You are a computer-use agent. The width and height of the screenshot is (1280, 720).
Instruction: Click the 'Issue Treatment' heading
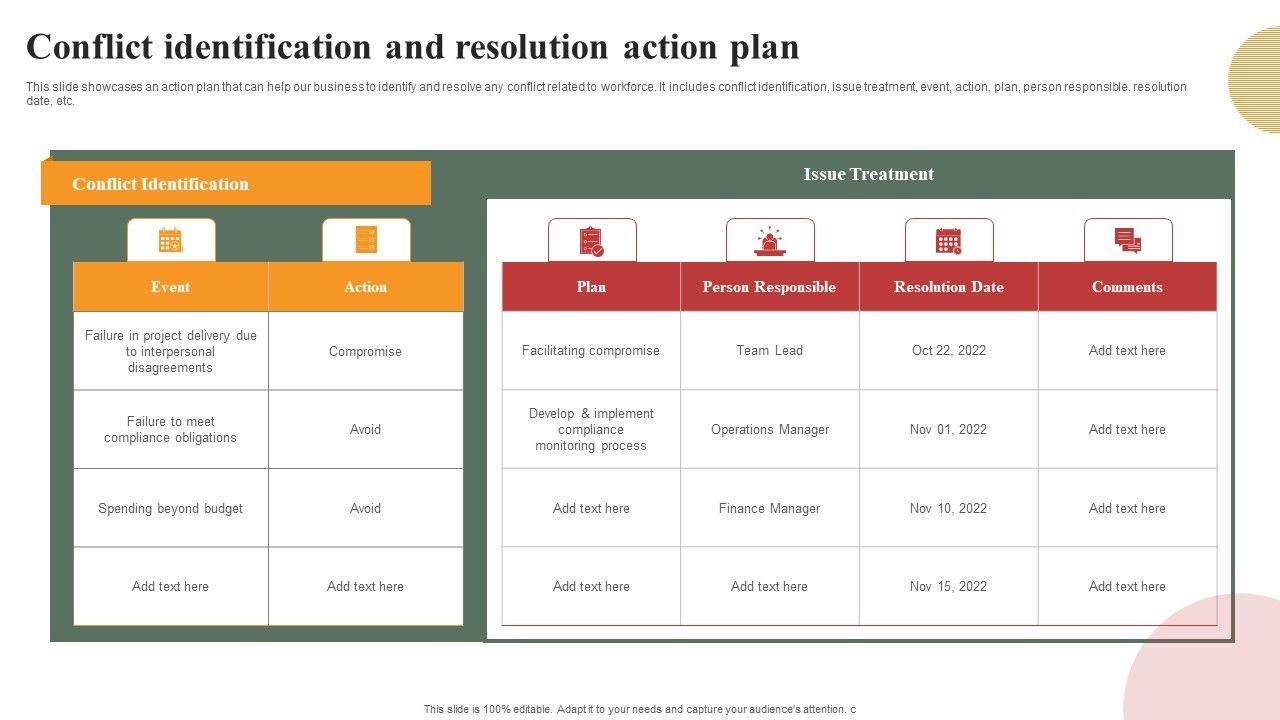click(x=869, y=174)
